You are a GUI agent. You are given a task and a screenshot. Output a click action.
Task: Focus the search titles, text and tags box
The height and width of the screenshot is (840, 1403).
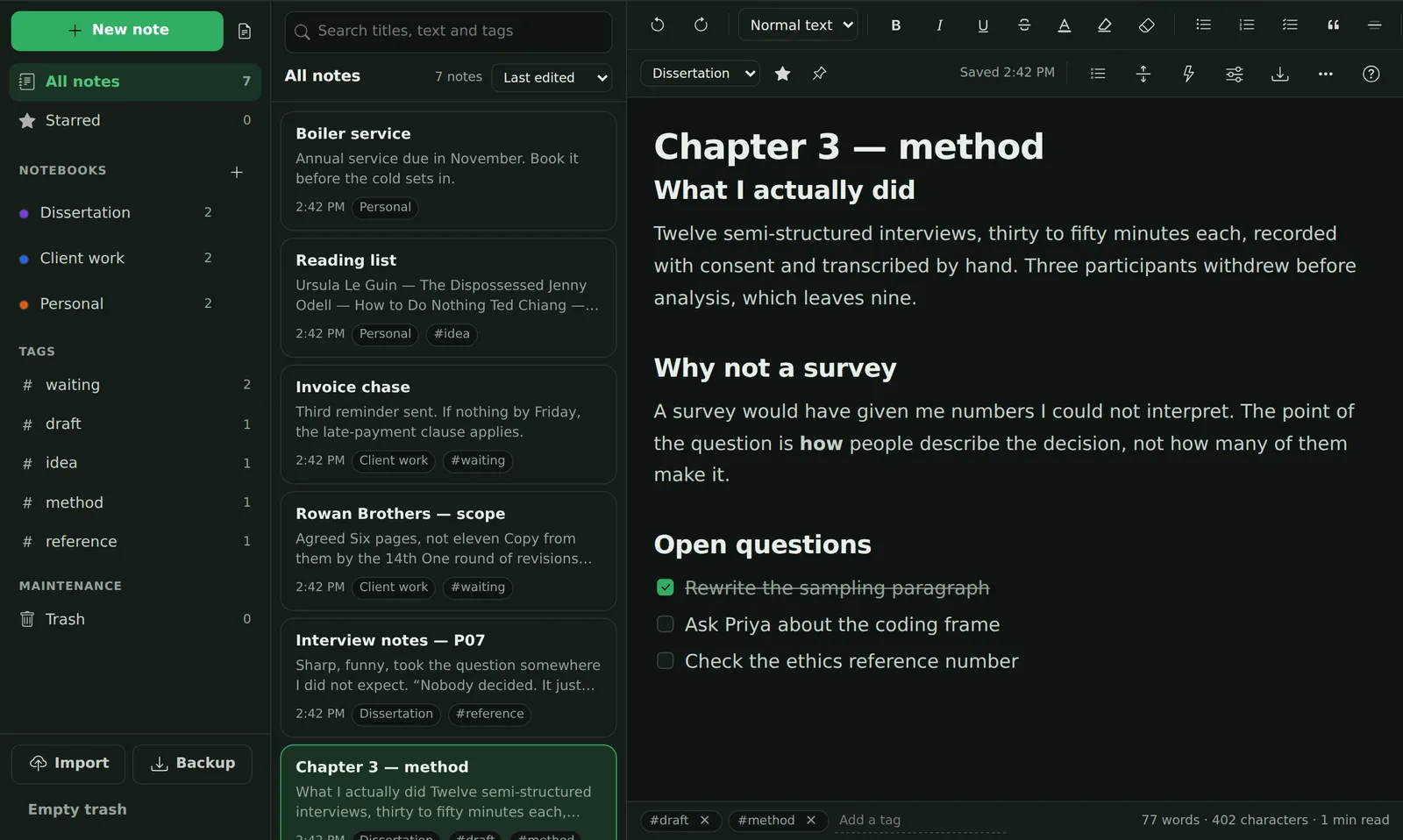[x=448, y=32]
